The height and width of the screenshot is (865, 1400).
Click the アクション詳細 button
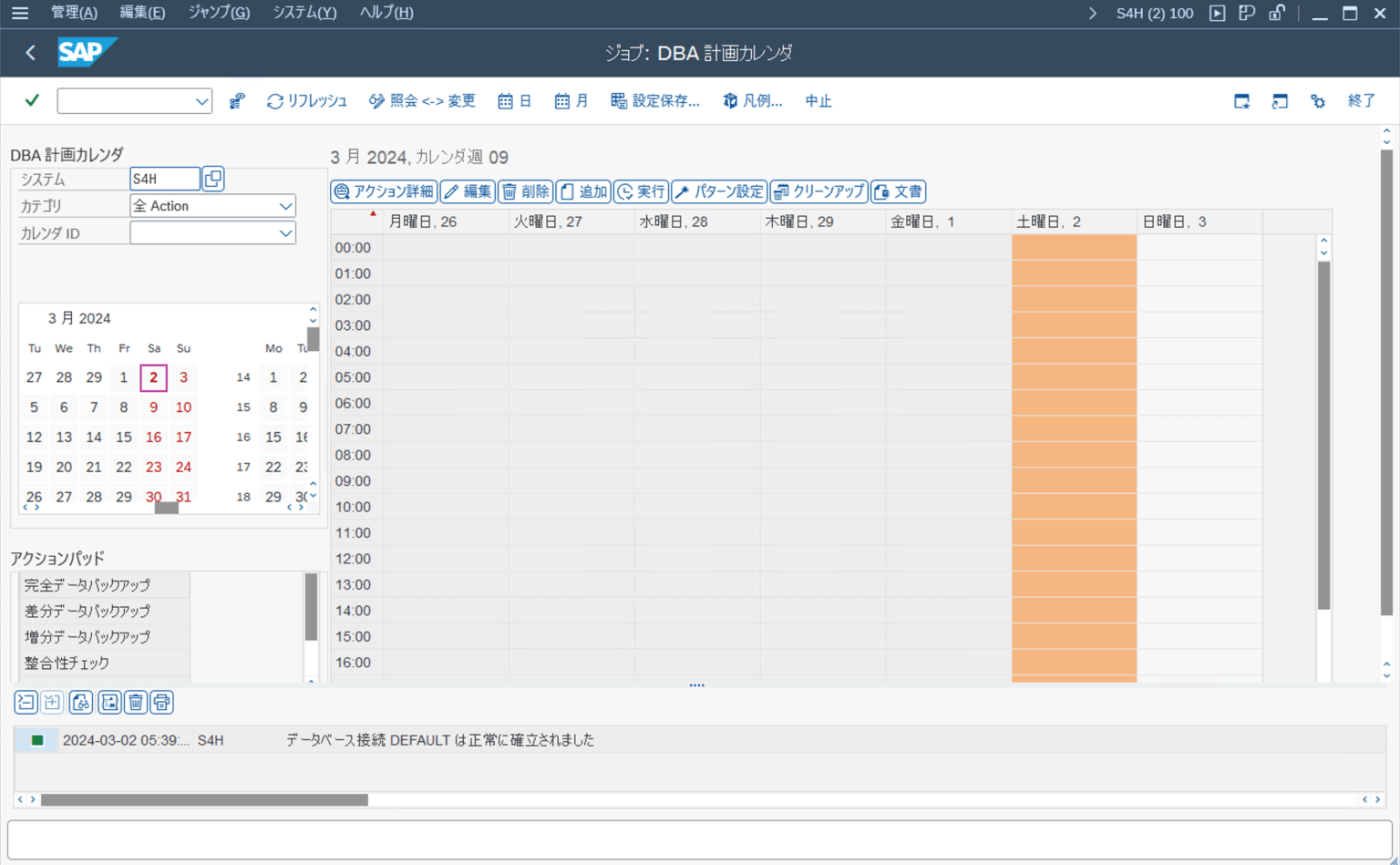point(384,191)
